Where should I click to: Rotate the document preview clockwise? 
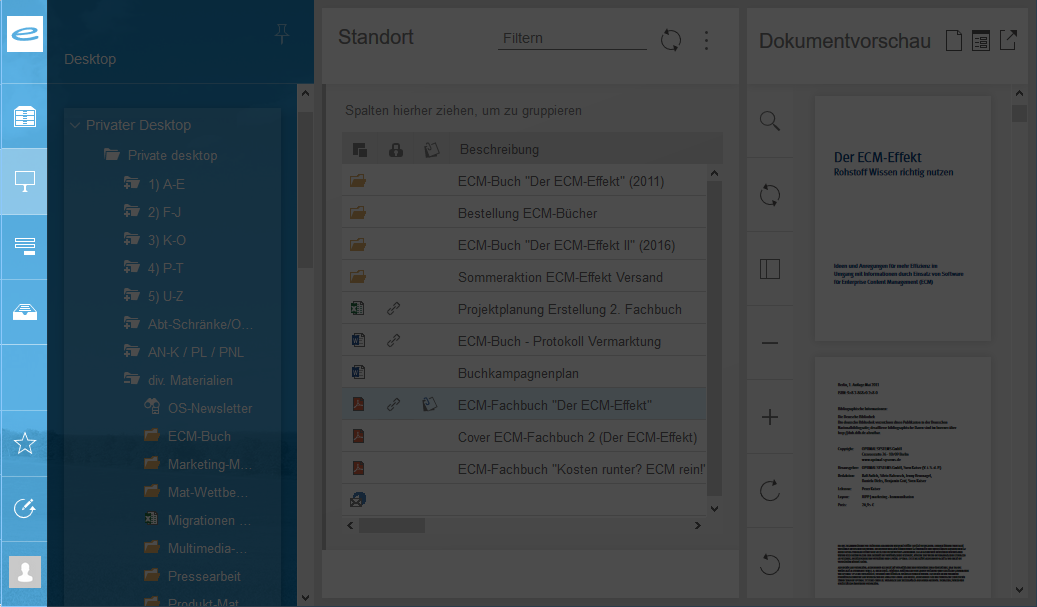click(x=769, y=490)
